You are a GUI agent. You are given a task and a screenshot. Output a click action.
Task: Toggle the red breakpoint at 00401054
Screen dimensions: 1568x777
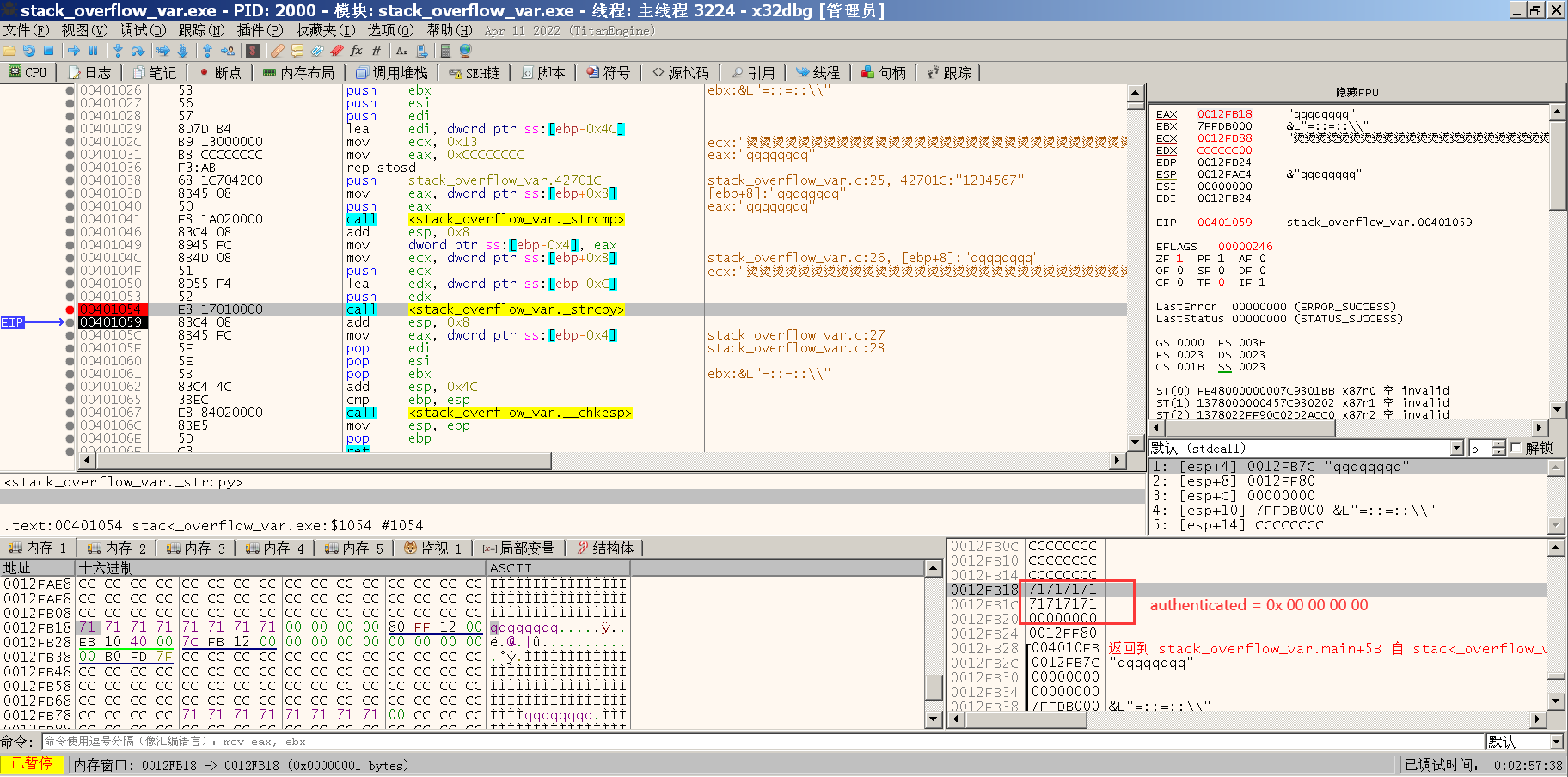tap(69, 309)
